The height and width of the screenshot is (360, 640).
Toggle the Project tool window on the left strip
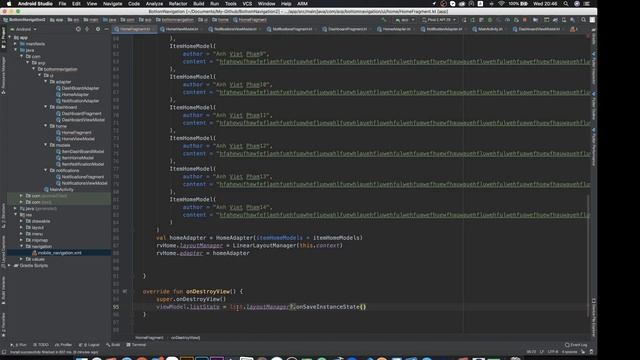point(3,38)
